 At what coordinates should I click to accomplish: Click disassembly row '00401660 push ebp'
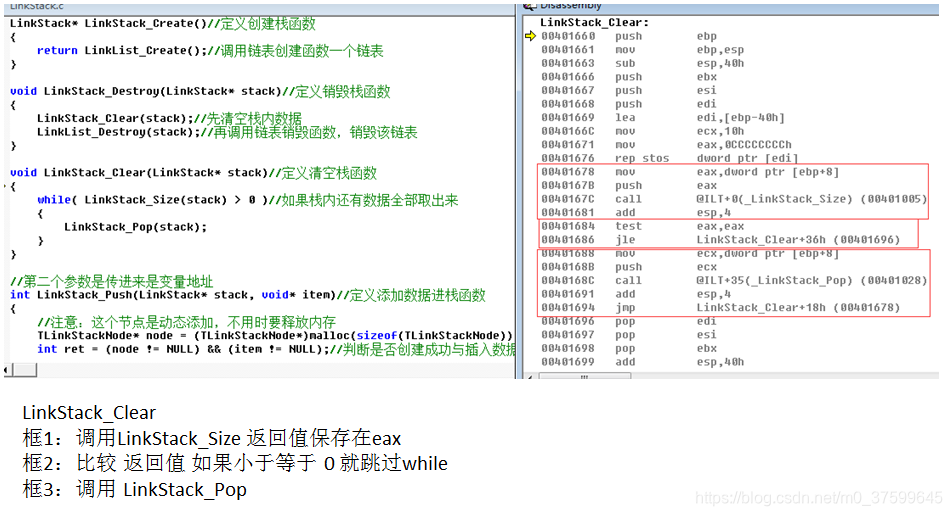[x=629, y=36]
